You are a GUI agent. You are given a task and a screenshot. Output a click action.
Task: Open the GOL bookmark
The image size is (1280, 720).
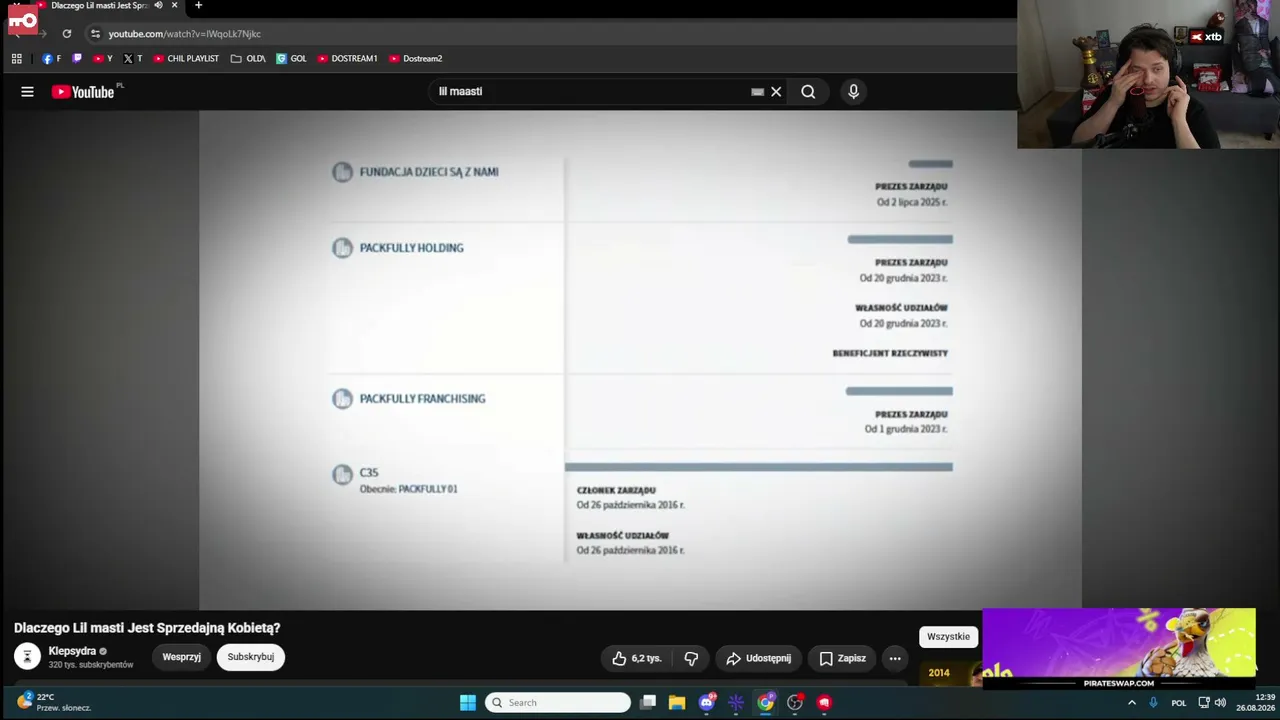[292, 59]
